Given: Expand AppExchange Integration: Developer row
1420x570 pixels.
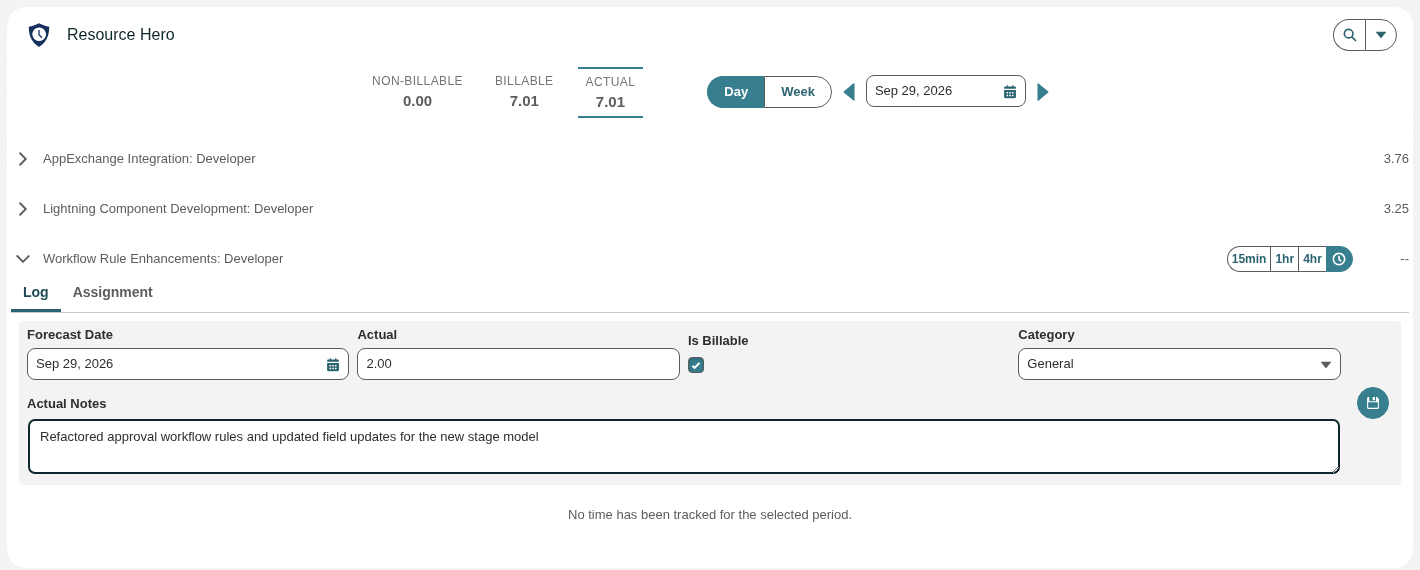Looking at the screenshot, I should (x=23, y=159).
